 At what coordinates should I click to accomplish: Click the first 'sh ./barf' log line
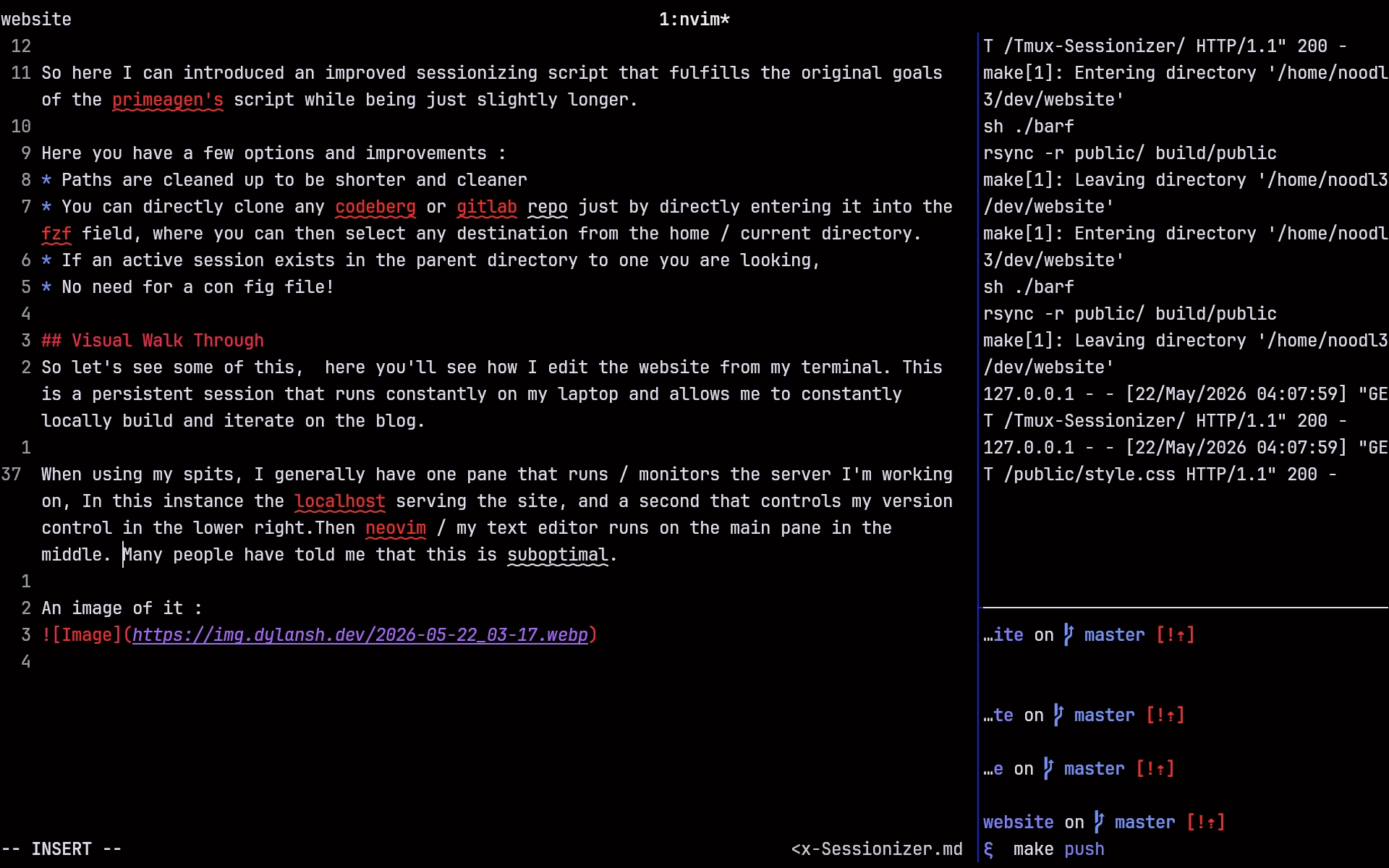(x=1028, y=127)
